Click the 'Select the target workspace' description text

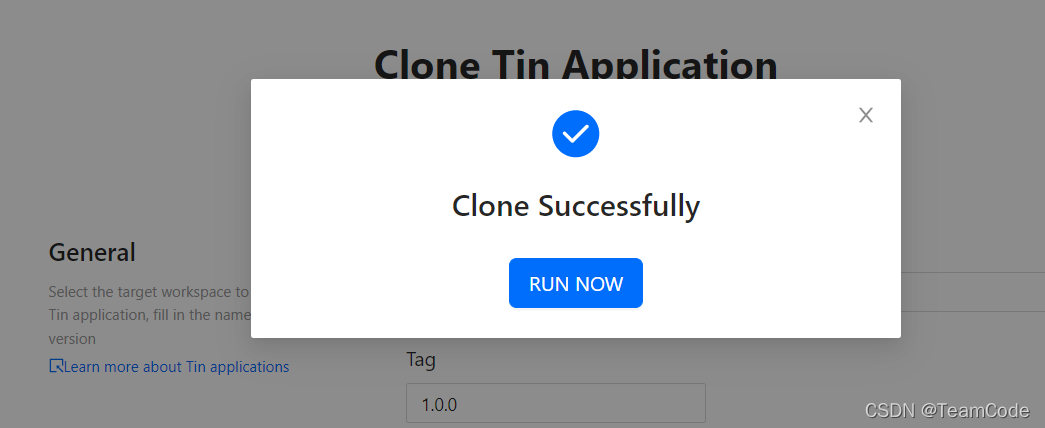(x=149, y=291)
